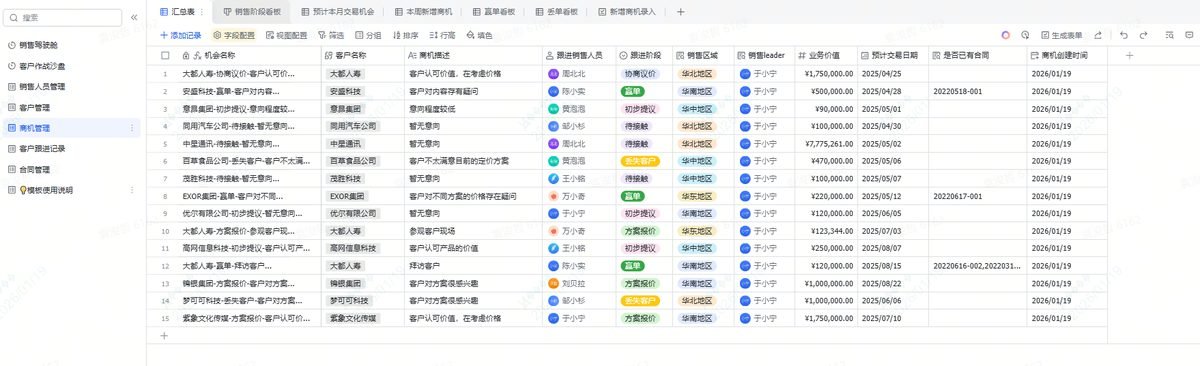
Task: Click the share arrow icon
Action: click(1099, 35)
